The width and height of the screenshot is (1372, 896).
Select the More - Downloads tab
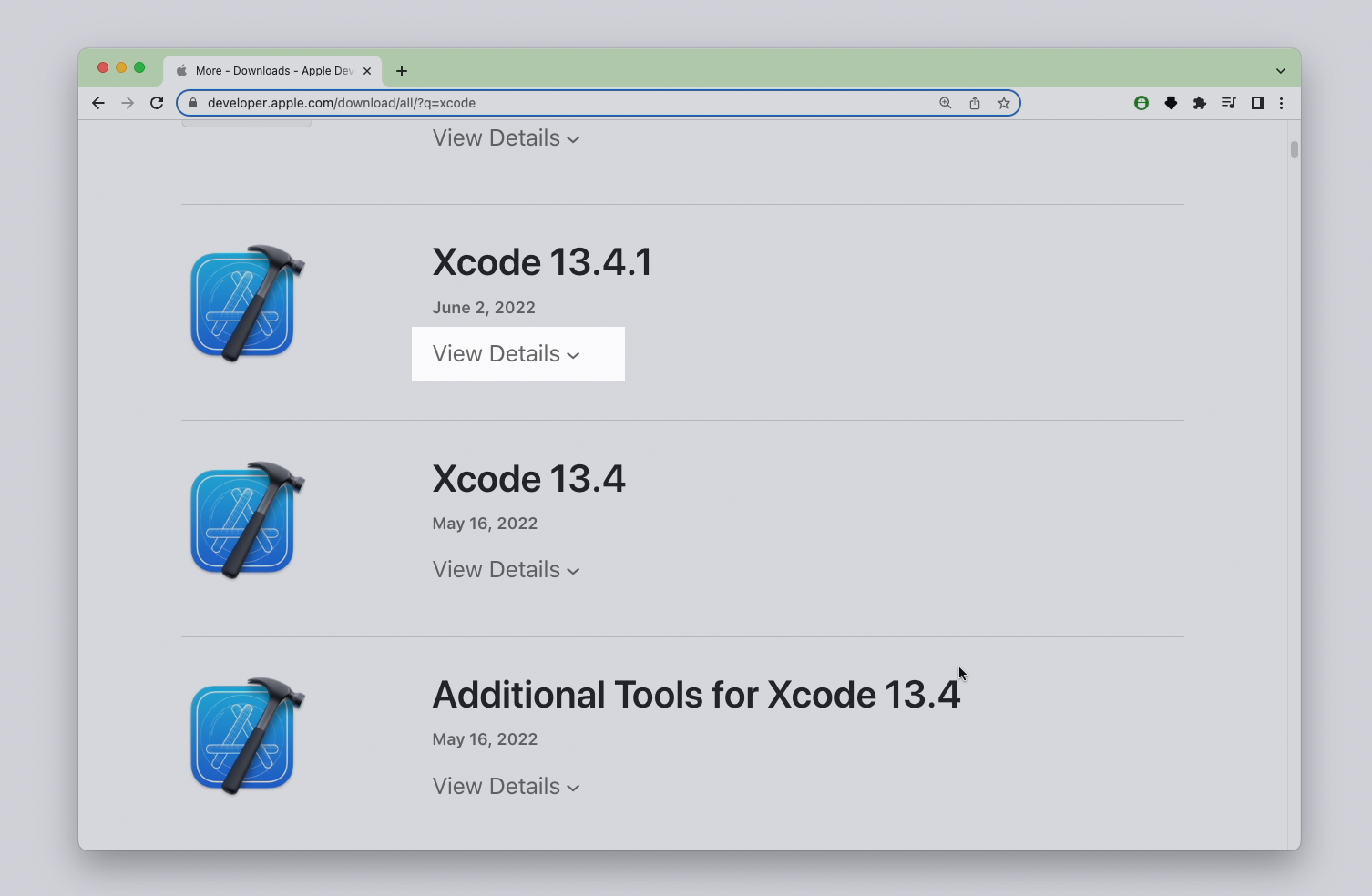(273, 71)
